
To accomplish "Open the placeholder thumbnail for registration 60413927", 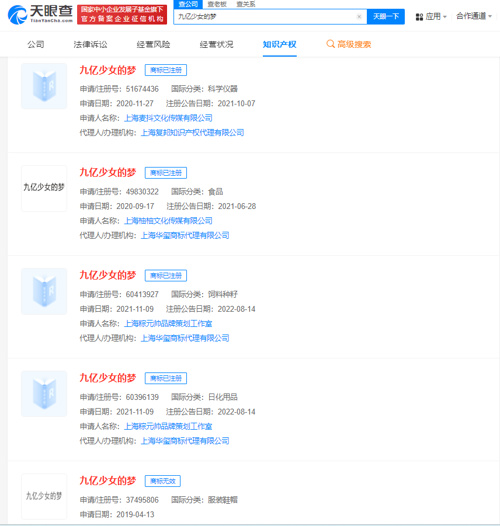I will tap(44, 291).
